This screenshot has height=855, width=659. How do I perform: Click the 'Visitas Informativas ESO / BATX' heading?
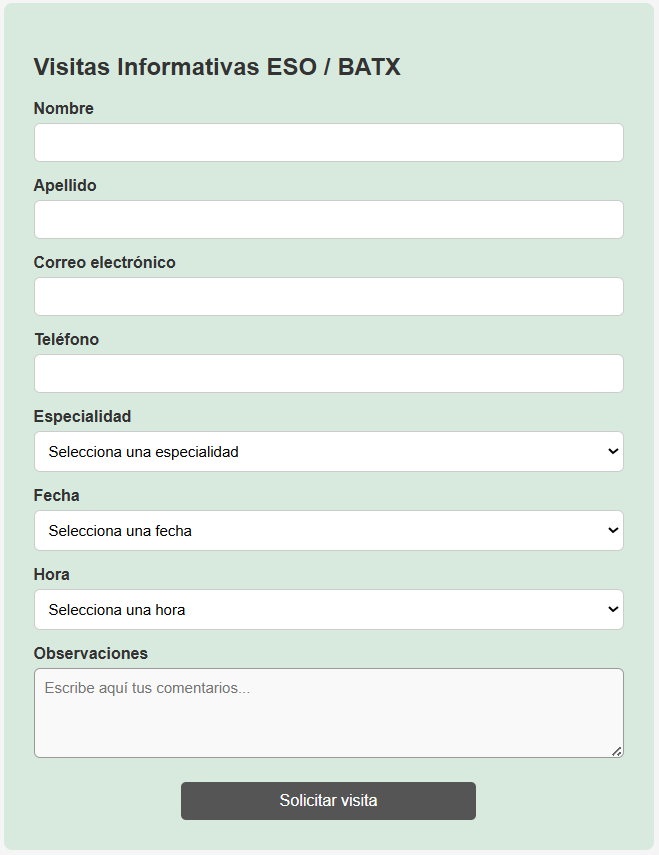tap(217, 67)
